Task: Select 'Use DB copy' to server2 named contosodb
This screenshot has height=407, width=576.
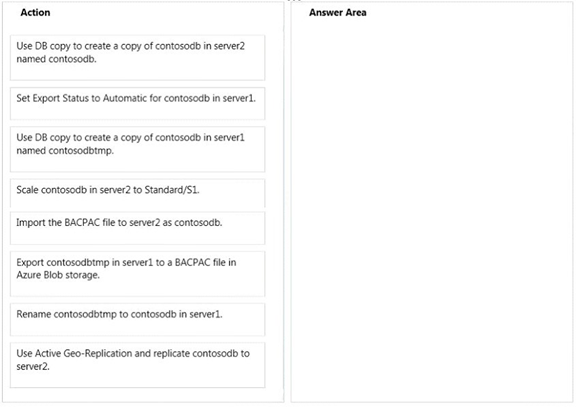Action: 137,58
